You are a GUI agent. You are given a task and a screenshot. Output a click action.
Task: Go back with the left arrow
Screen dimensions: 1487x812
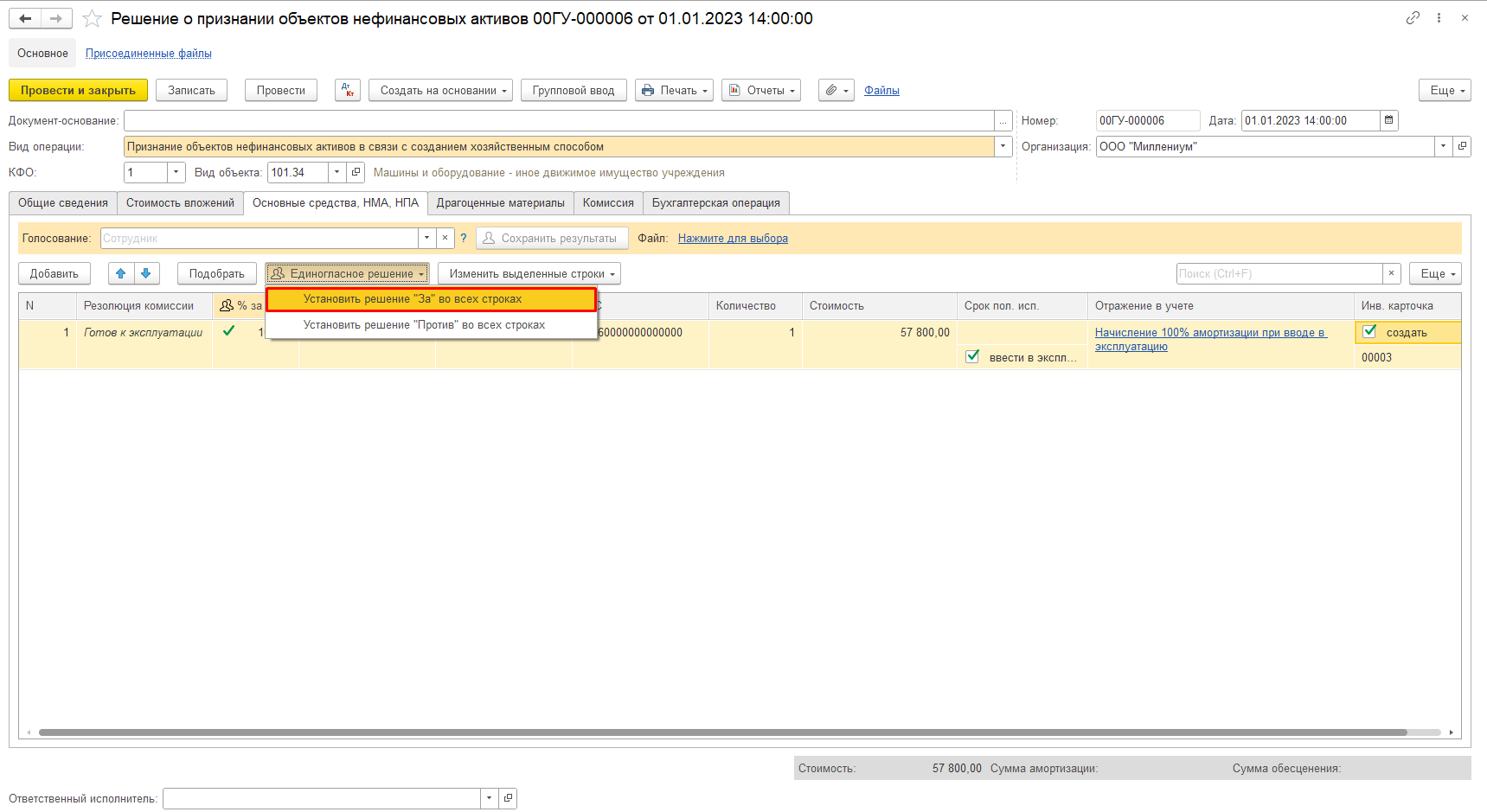[x=25, y=18]
